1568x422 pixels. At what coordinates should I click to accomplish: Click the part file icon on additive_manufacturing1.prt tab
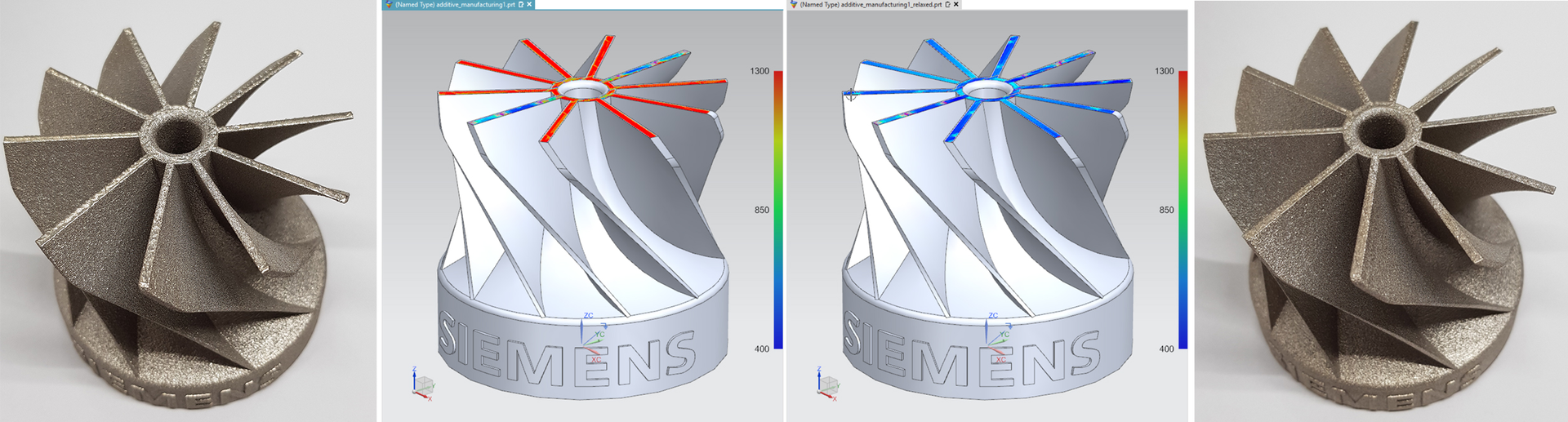pos(389,5)
